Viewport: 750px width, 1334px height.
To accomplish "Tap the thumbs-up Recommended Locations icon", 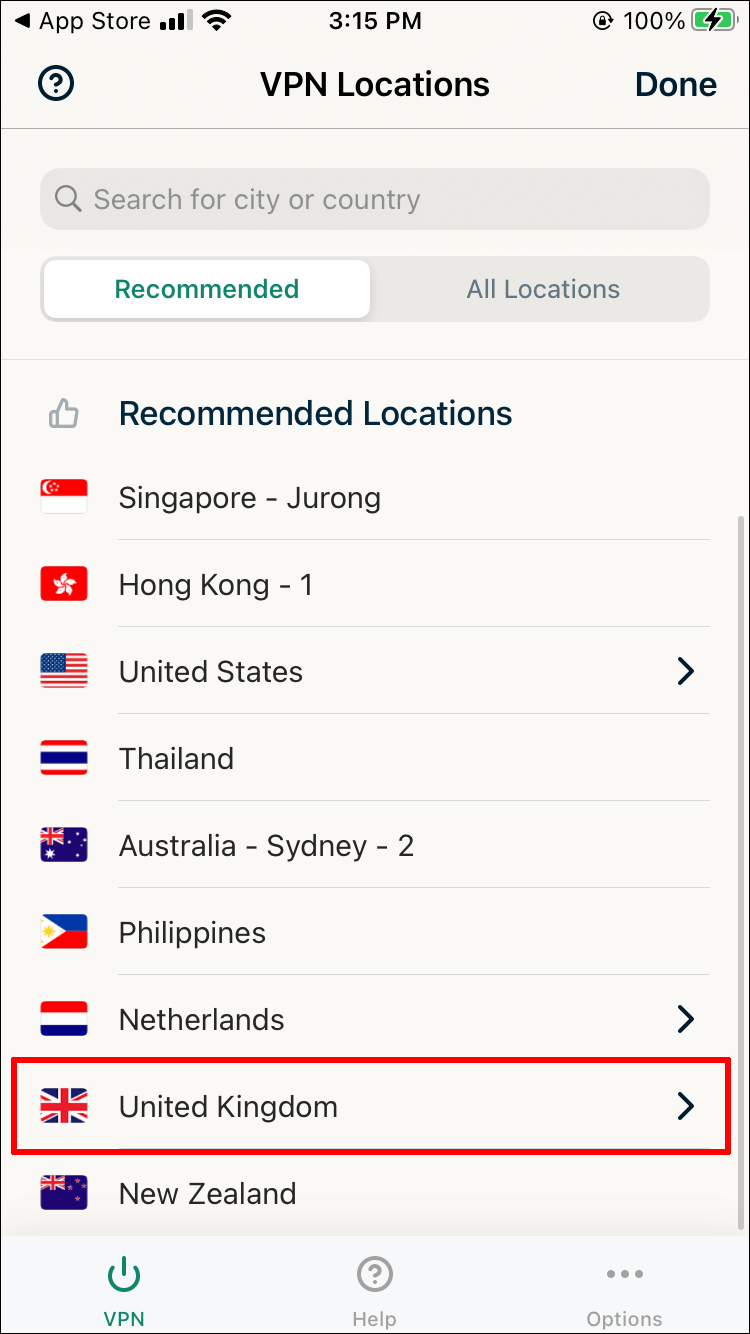I will coord(64,414).
